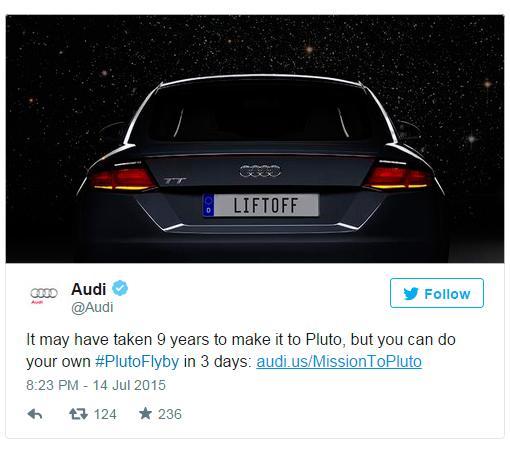View the 124 retweets count
Screen dimensions: 510x452
105,414
